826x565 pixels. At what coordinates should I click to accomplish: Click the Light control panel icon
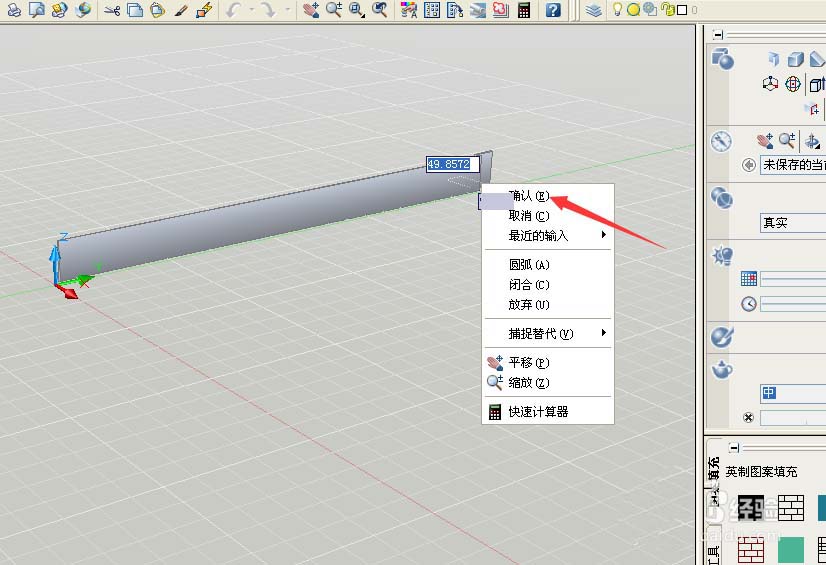point(722,256)
